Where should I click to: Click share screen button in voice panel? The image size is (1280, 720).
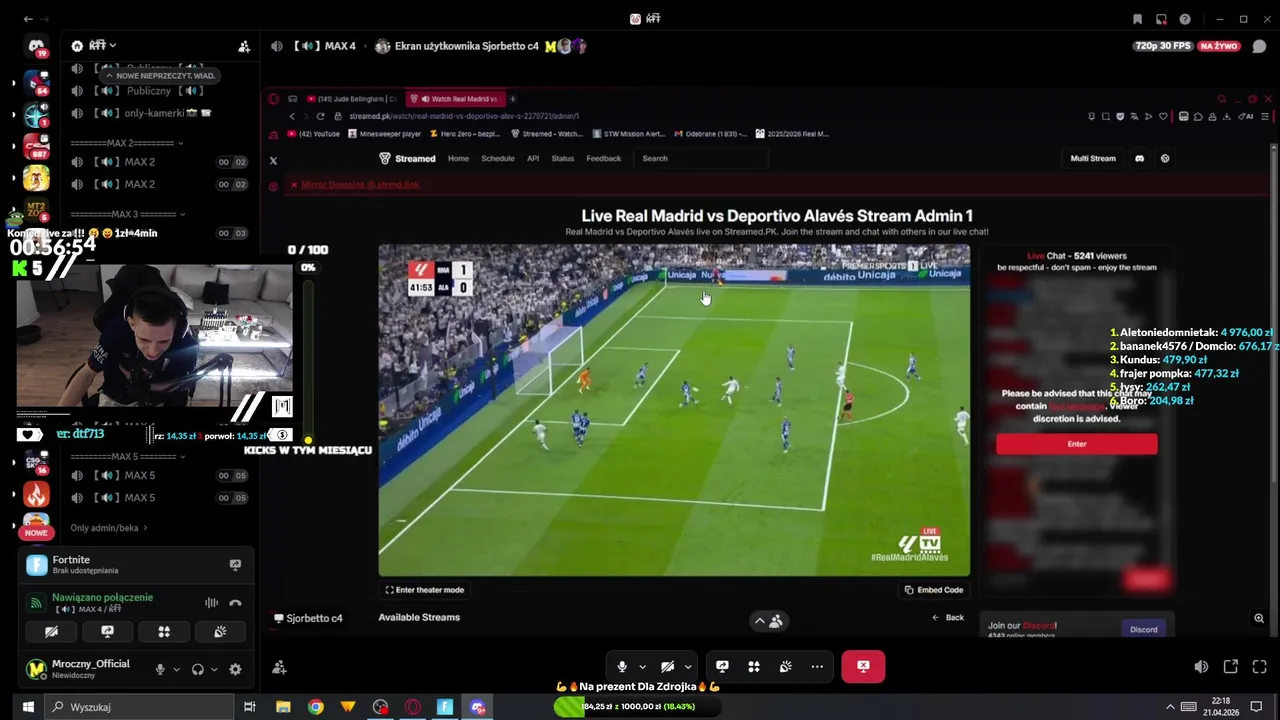pyautogui.click(x=108, y=632)
